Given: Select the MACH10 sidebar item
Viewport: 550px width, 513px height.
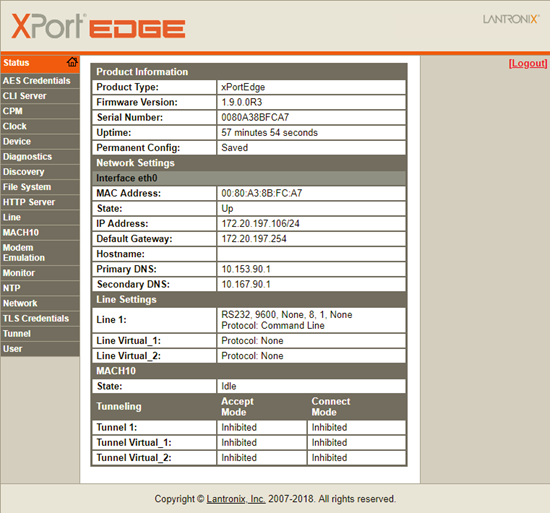Looking at the screenshot, I should [40, 232].
